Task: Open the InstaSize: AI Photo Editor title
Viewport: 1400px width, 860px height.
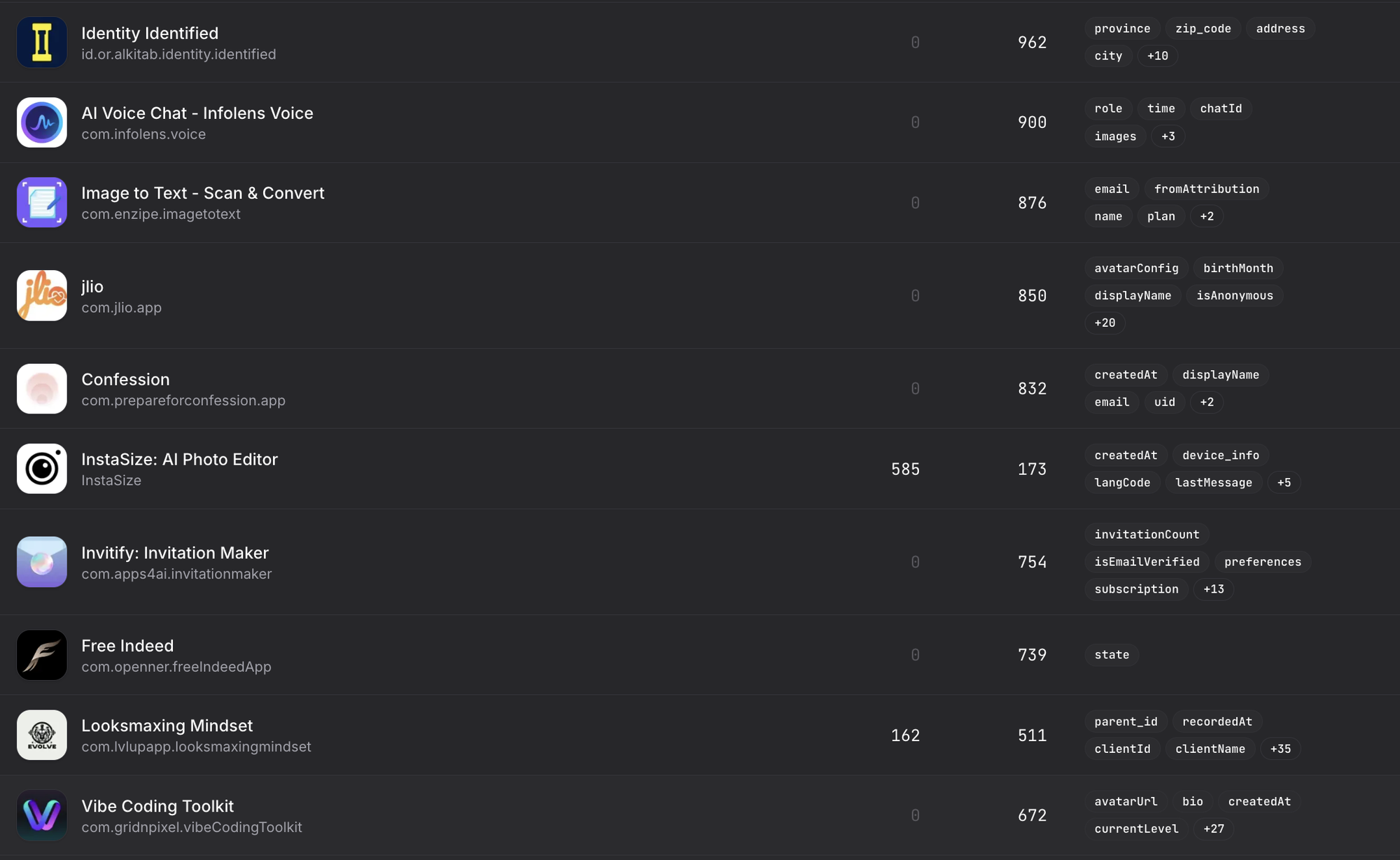Action: point(179,460)
